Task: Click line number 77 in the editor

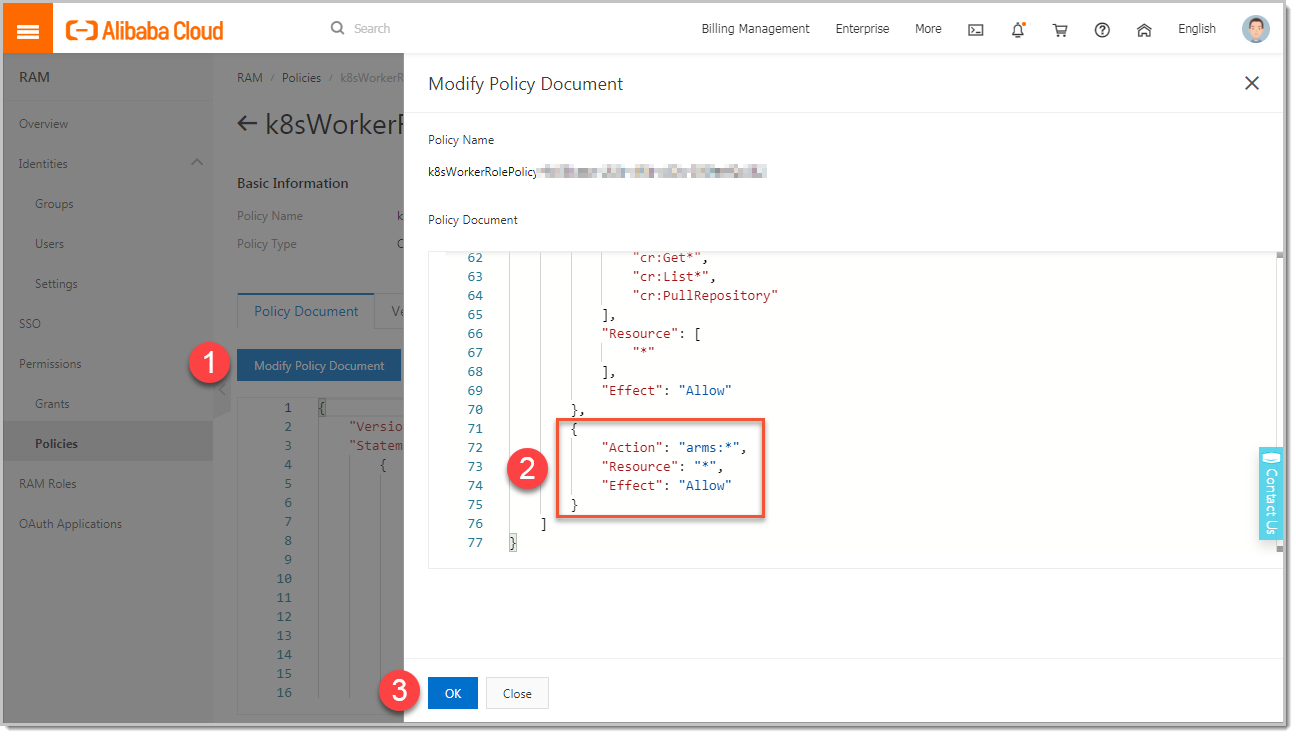Action: click(x=474, y=542)
